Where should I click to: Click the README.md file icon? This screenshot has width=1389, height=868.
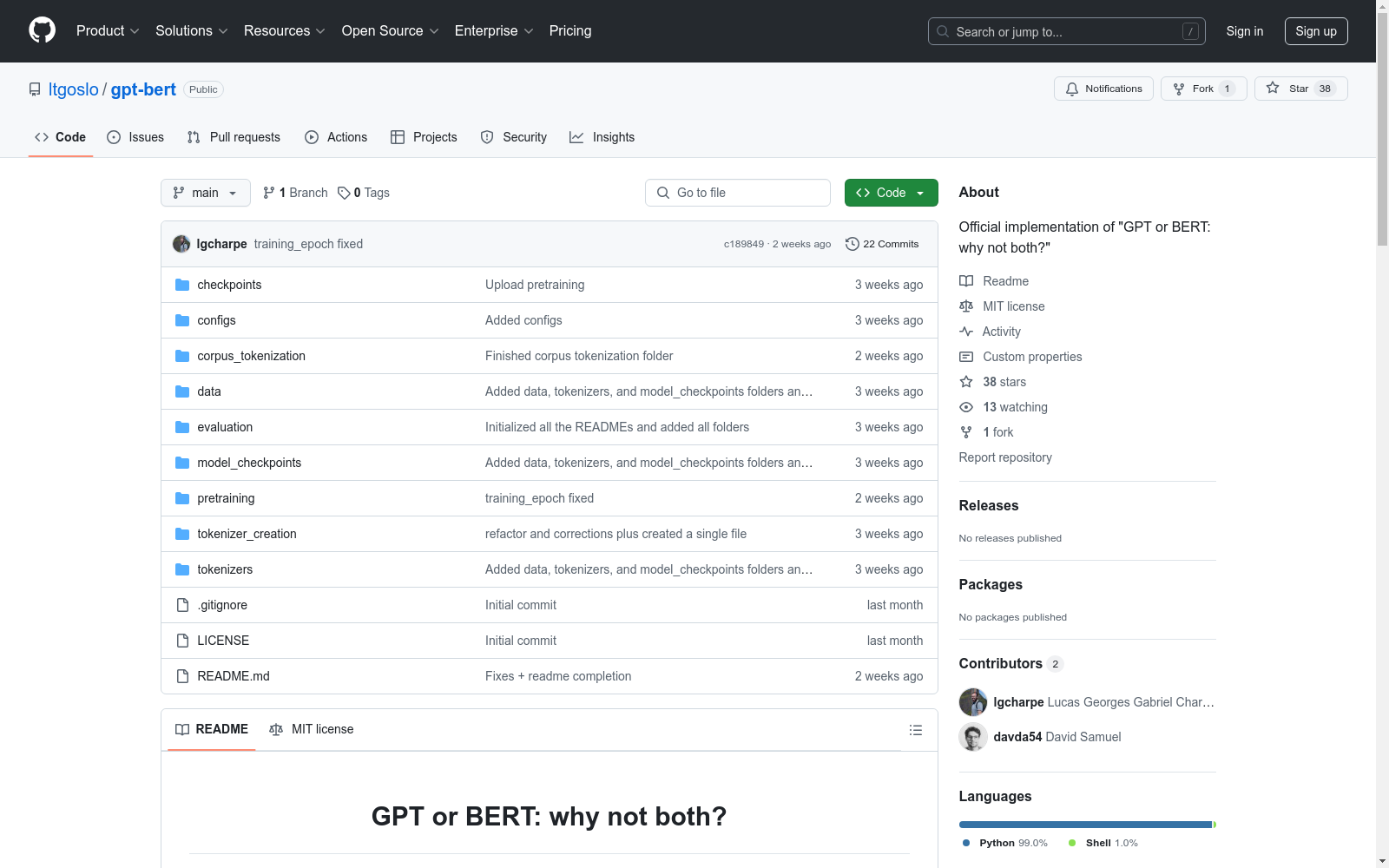(182, 676)
